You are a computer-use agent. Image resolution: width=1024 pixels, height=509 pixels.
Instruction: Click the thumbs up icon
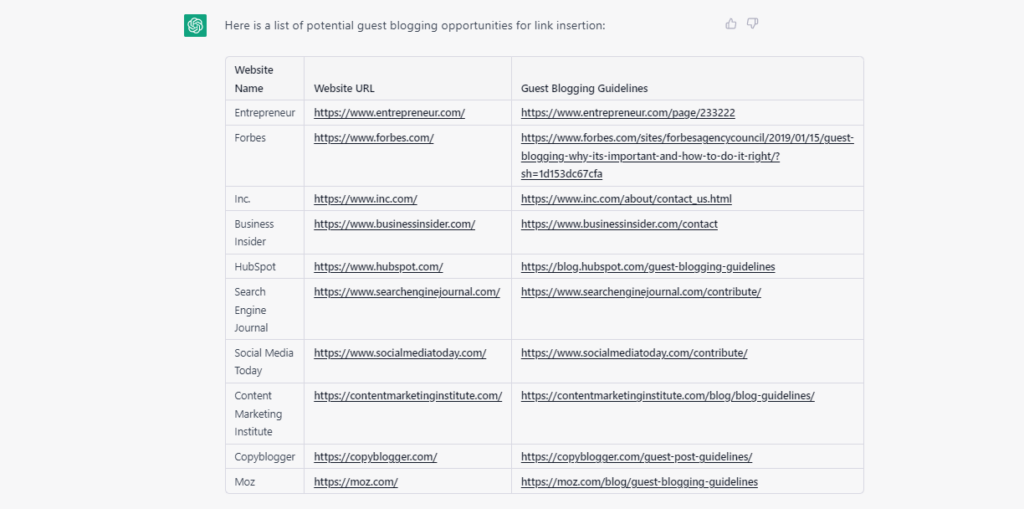(731, 24)
